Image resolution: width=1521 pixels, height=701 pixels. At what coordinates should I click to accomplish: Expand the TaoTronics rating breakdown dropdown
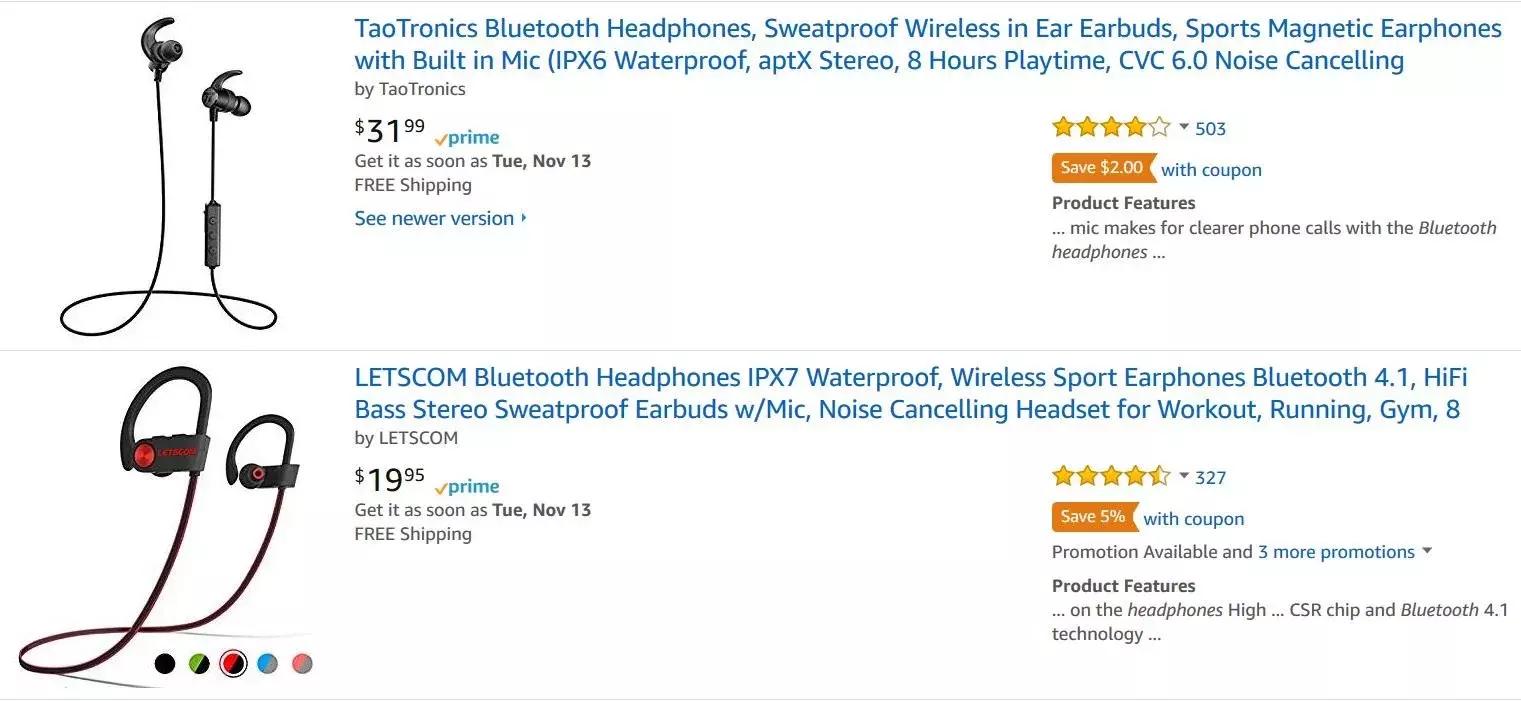point(1183,128)
